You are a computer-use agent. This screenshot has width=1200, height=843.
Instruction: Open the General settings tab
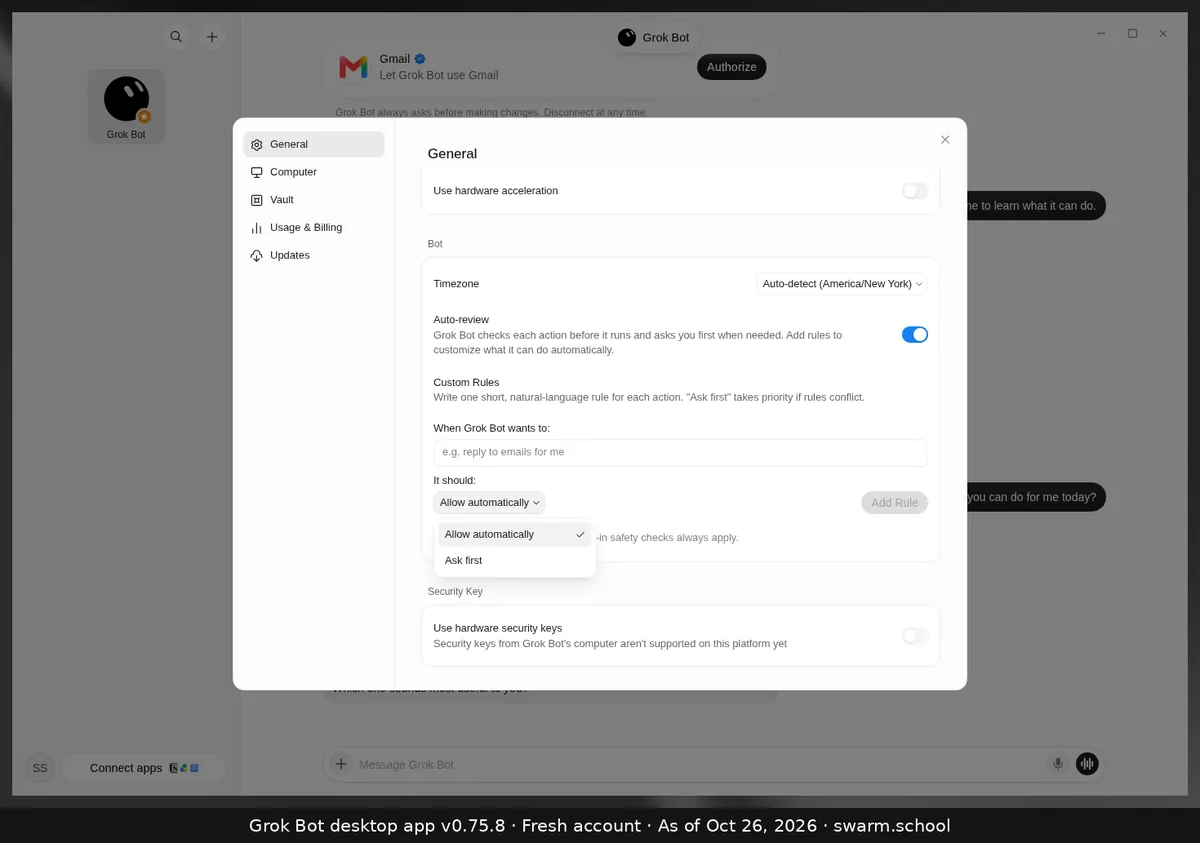314,144
